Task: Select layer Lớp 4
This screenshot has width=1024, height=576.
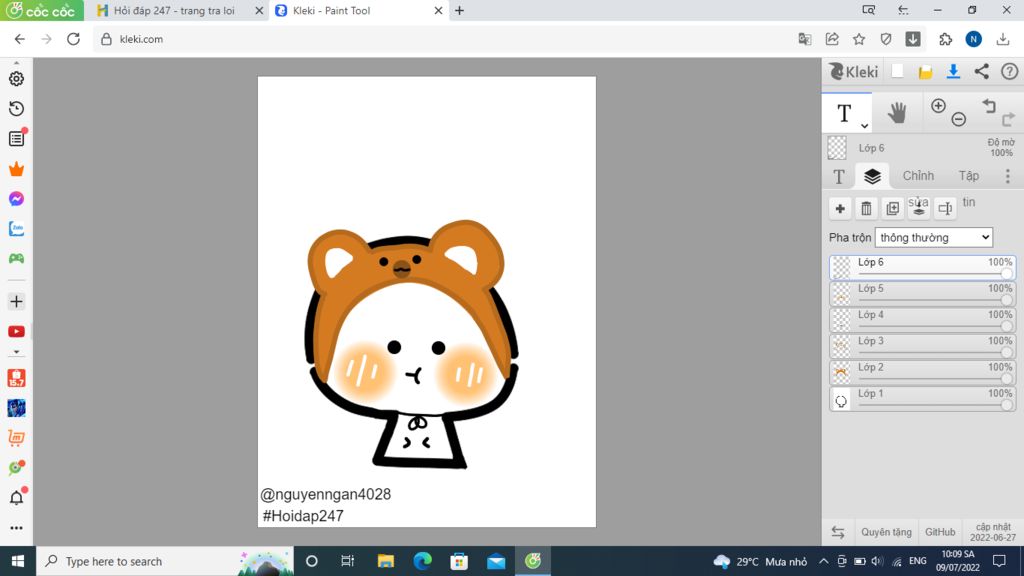Action: point(923,320)
